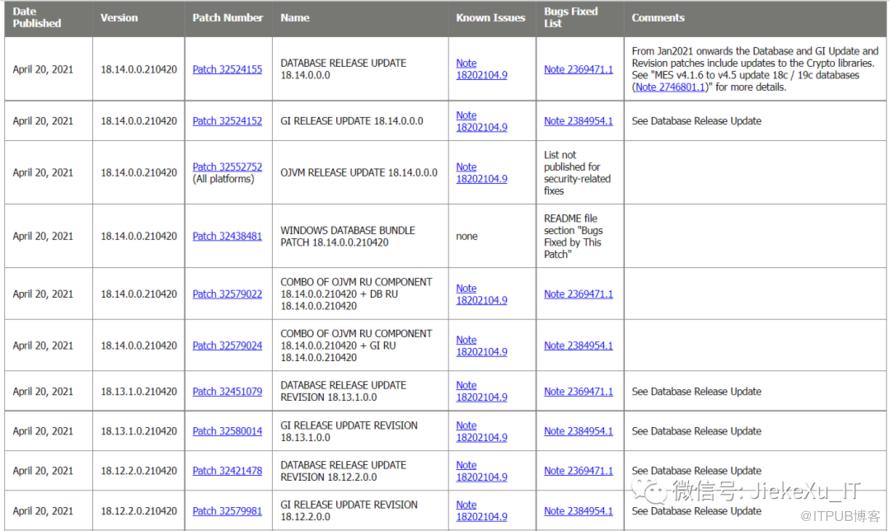Screen dimensions: 890x531
Task: Open Known Issues note in Patch 32421478 row
Action: point(481,471)
